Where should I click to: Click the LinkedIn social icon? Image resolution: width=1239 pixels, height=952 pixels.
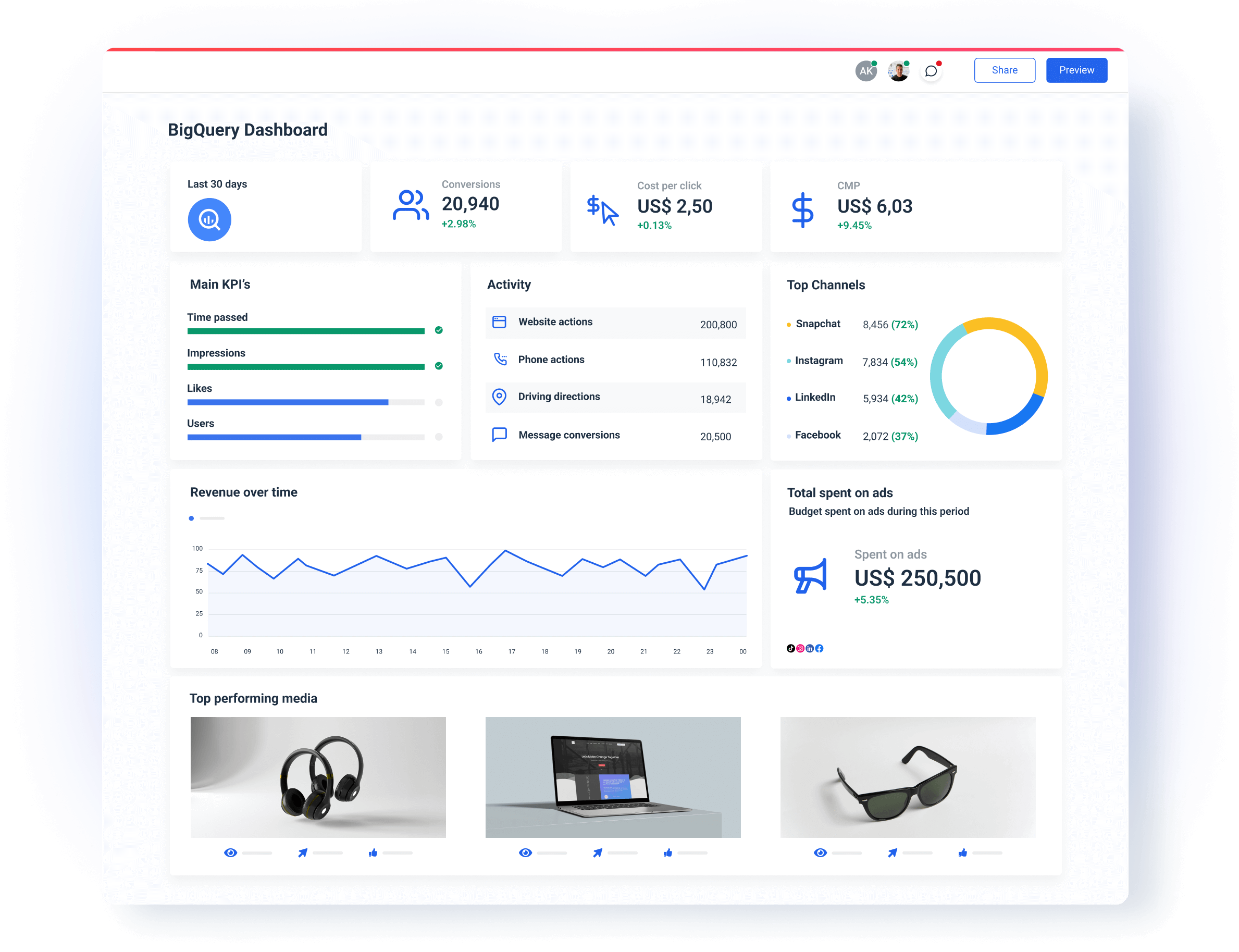(810, 648)
